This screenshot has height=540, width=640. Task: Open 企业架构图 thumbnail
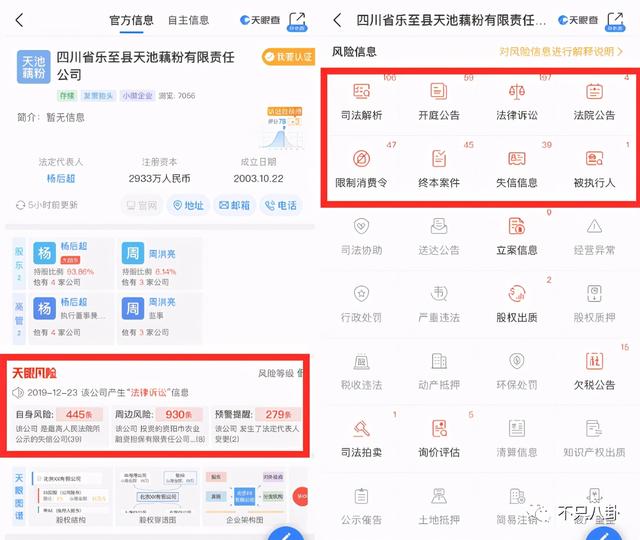(x=245, y=496)
